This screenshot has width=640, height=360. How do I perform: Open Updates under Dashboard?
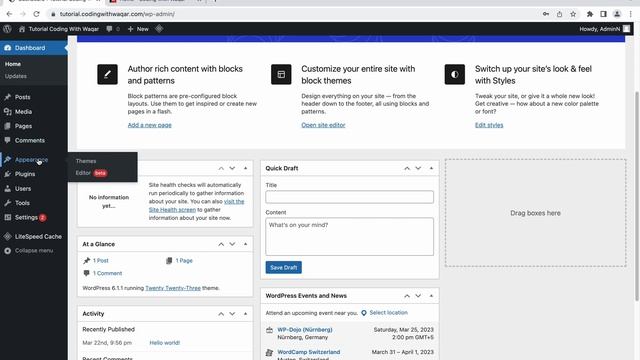[16, 76]
